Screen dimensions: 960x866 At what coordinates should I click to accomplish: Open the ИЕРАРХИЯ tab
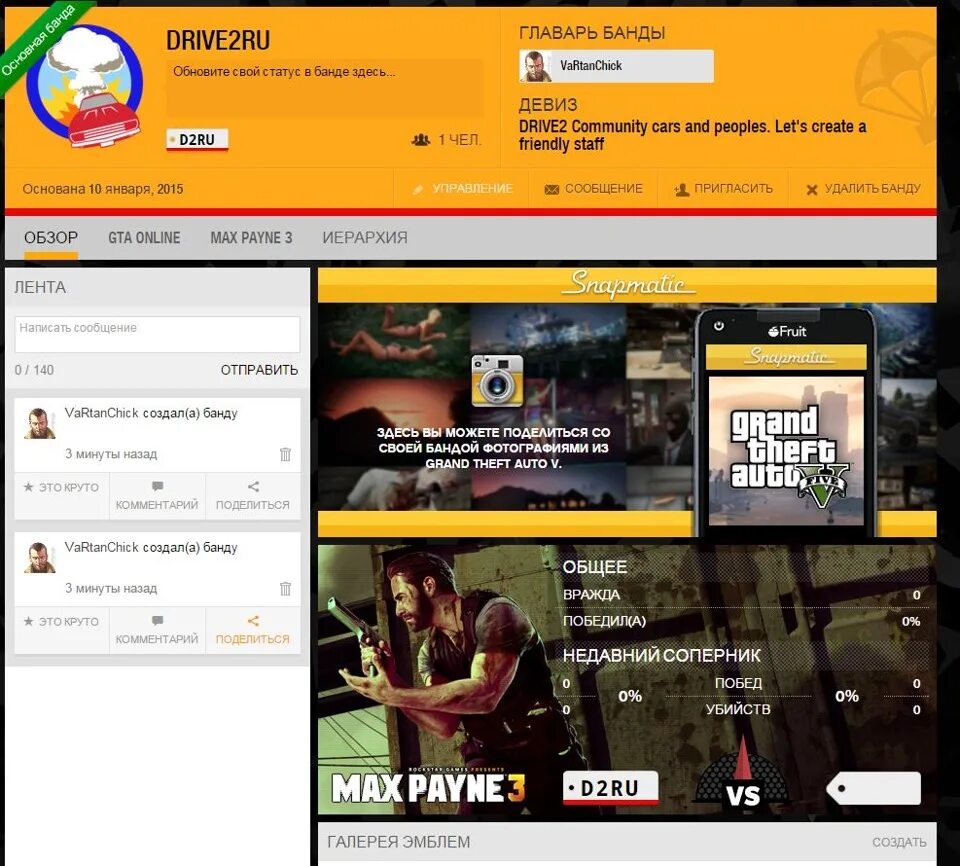tap(365, 238)
